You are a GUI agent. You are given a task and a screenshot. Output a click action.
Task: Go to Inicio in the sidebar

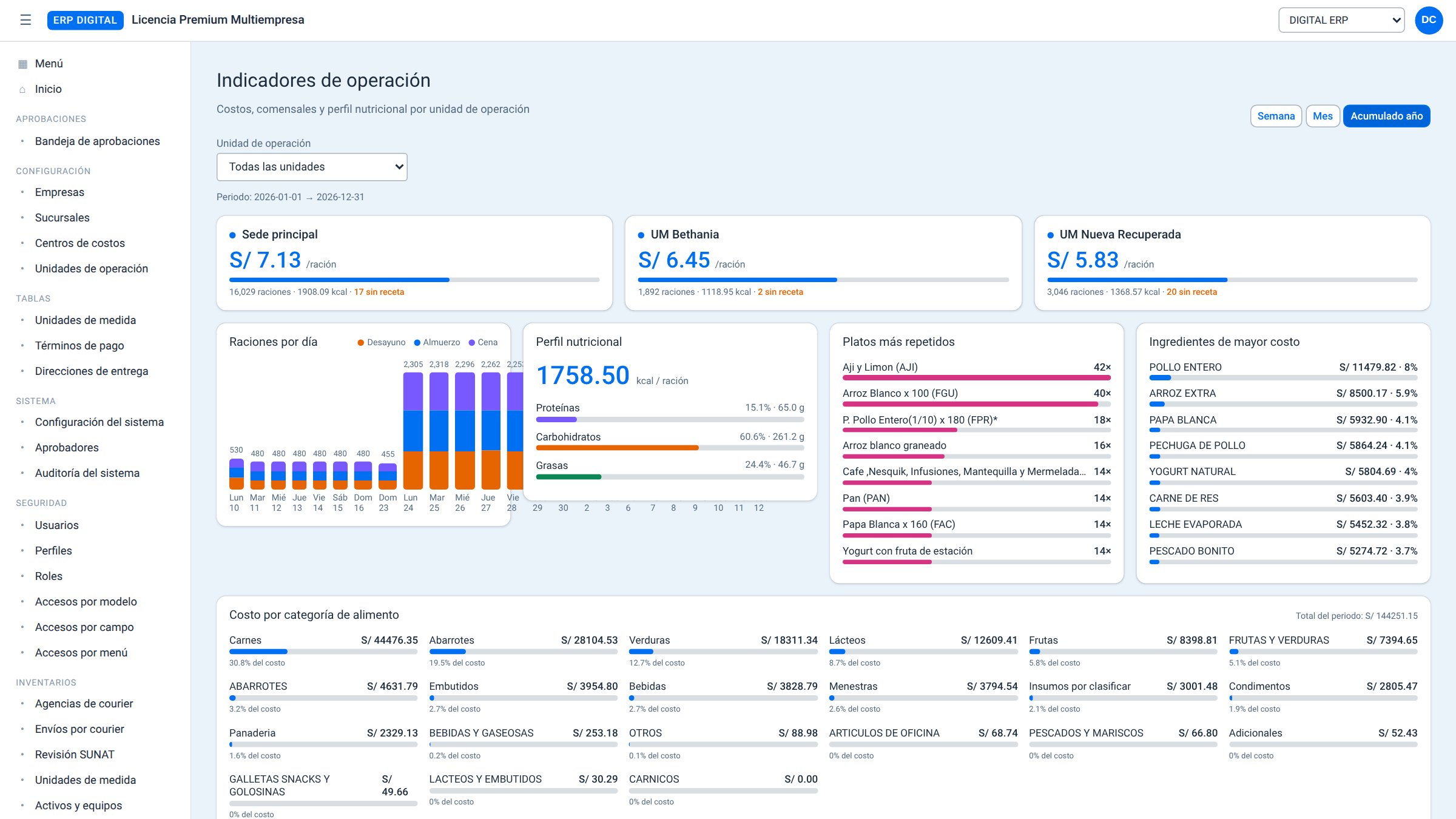tap(49, 89)
